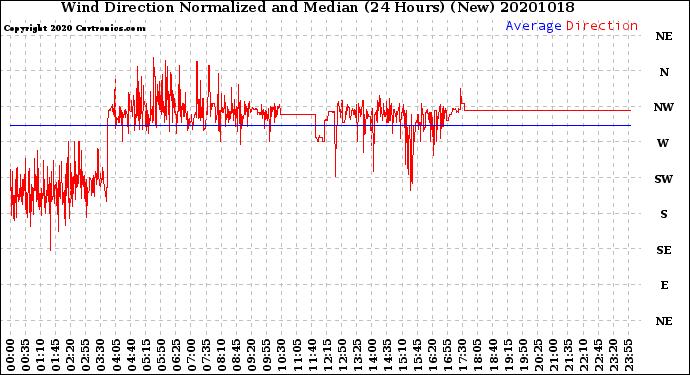Click the '01:10' time axis label
This screenshot has height=375, width=690.
pyautogui.click(x=41, y=355)
